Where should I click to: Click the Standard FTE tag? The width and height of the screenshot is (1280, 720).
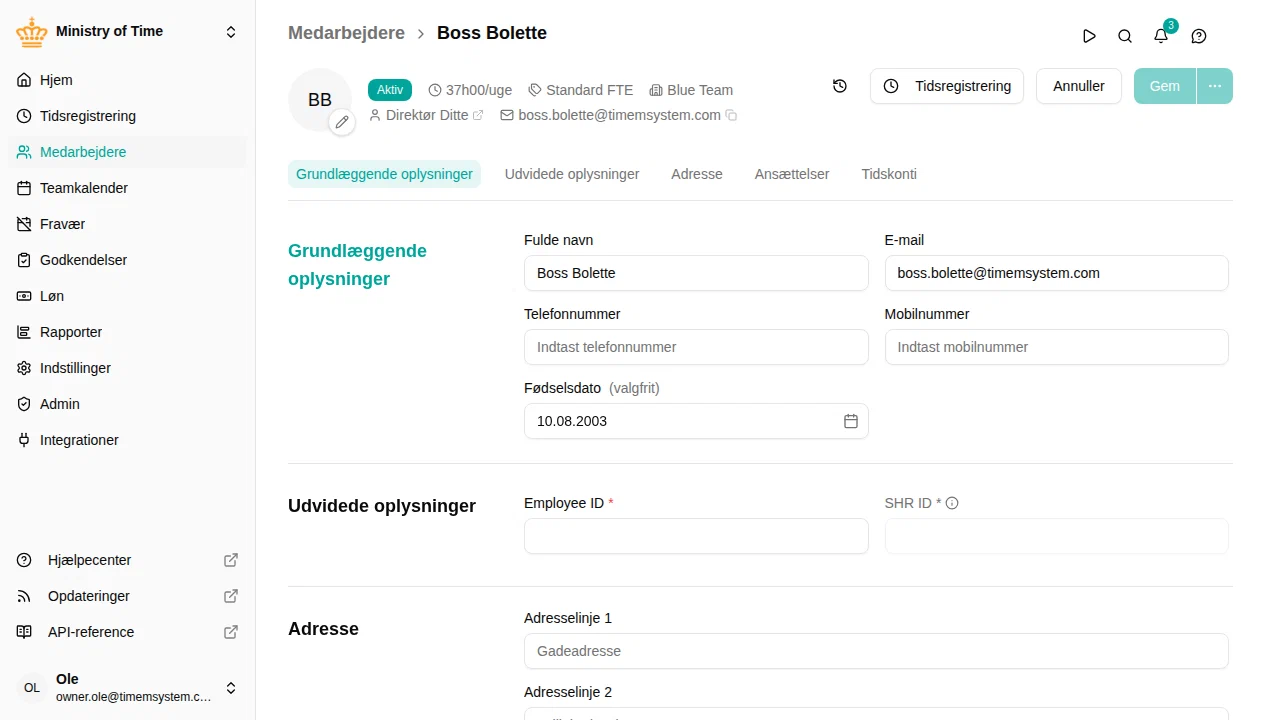581,90
